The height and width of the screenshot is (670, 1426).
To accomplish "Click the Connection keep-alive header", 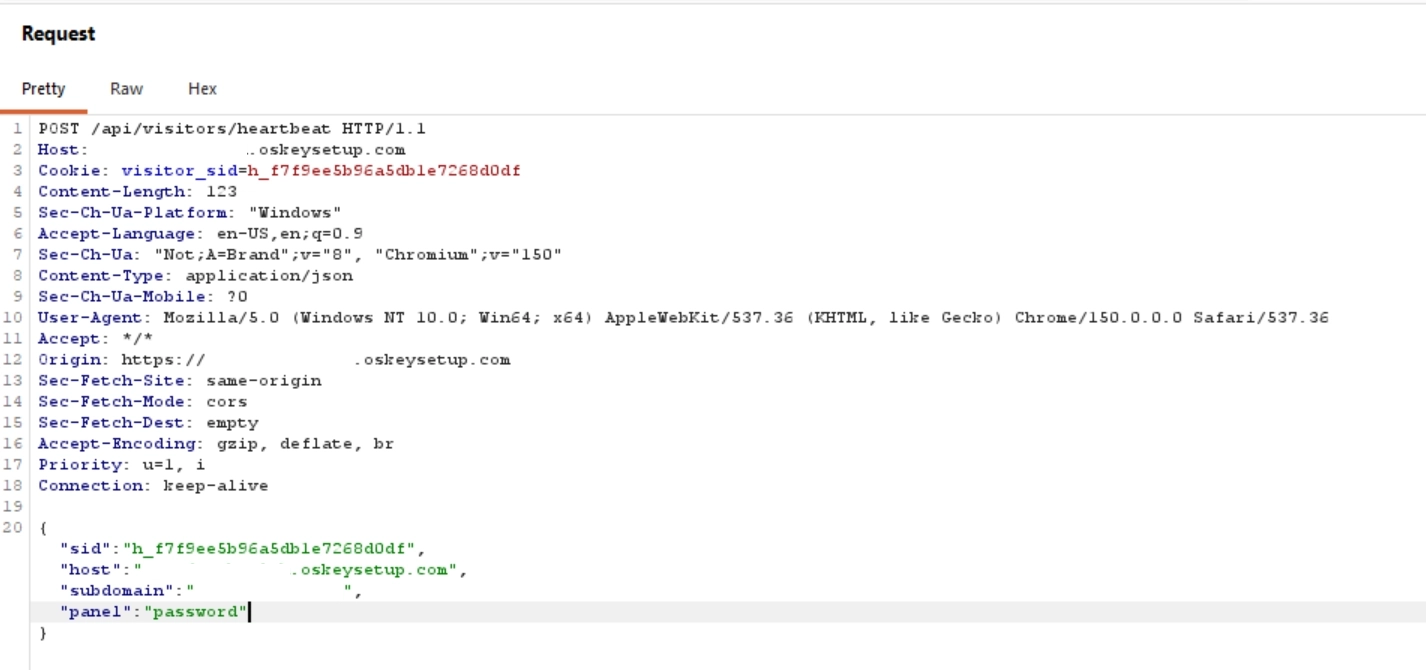I will point(153,486).
